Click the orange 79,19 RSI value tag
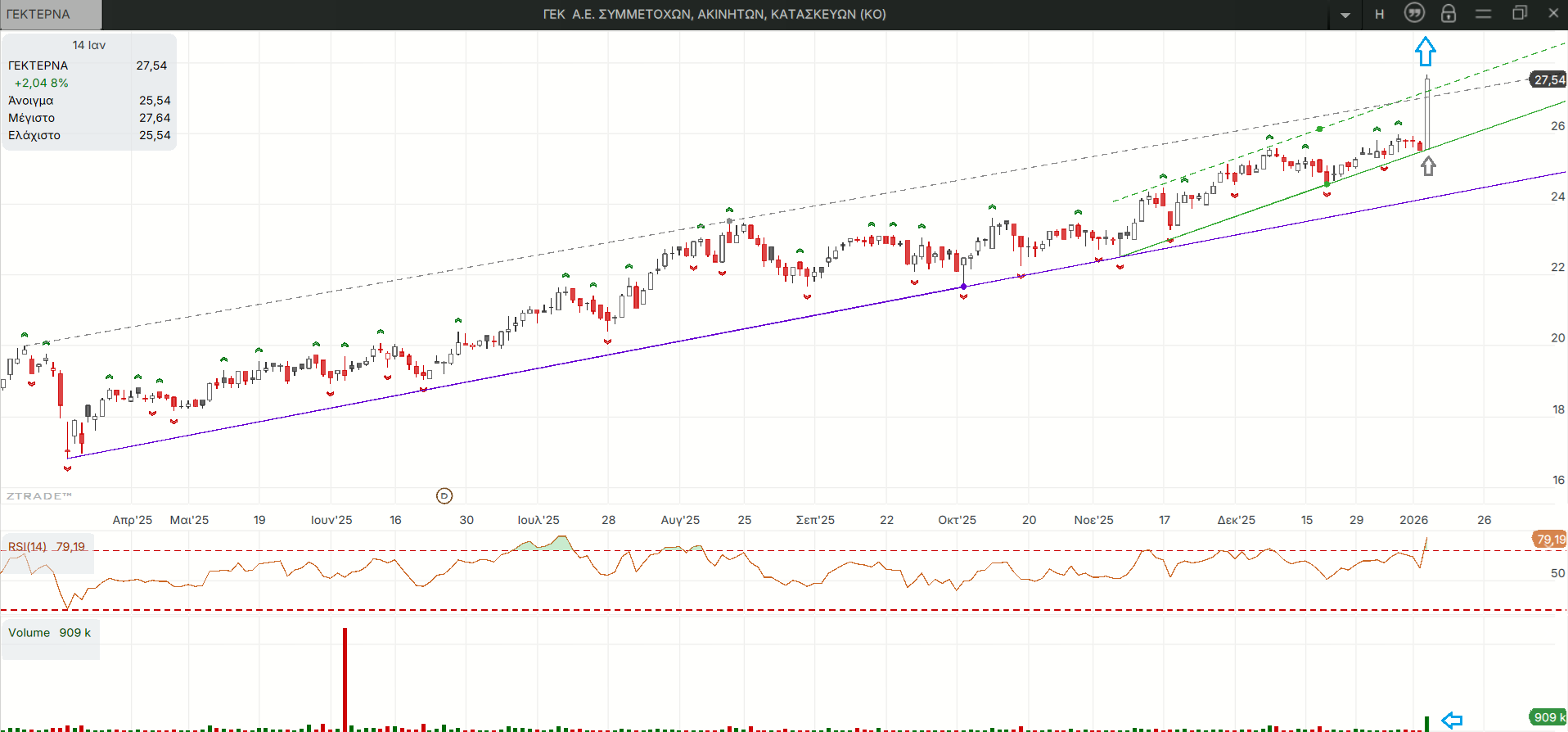This screenshot has width=1568, height=732. [x=1549, y=540]
